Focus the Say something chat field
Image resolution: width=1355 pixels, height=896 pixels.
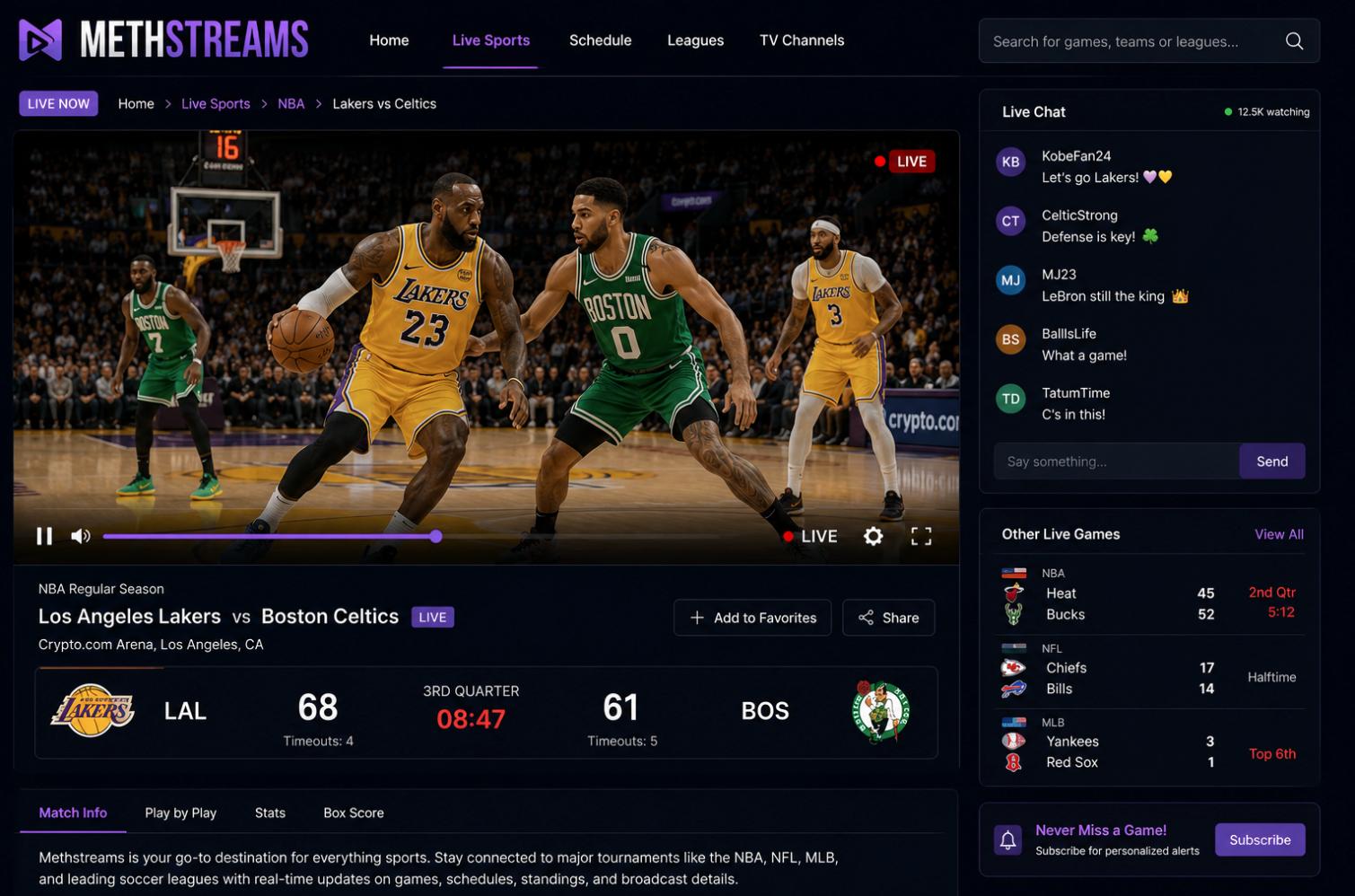click(x=1117, y=461)
